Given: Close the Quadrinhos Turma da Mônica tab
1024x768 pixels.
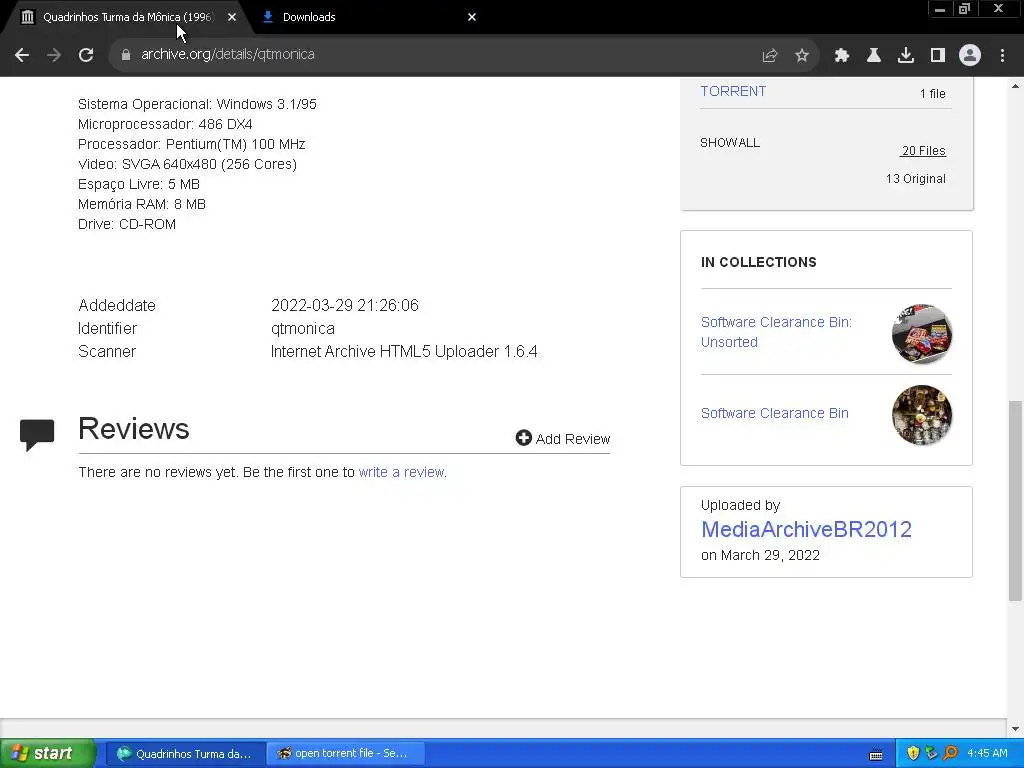Looking at the screenshot, I should coord(232,17).
